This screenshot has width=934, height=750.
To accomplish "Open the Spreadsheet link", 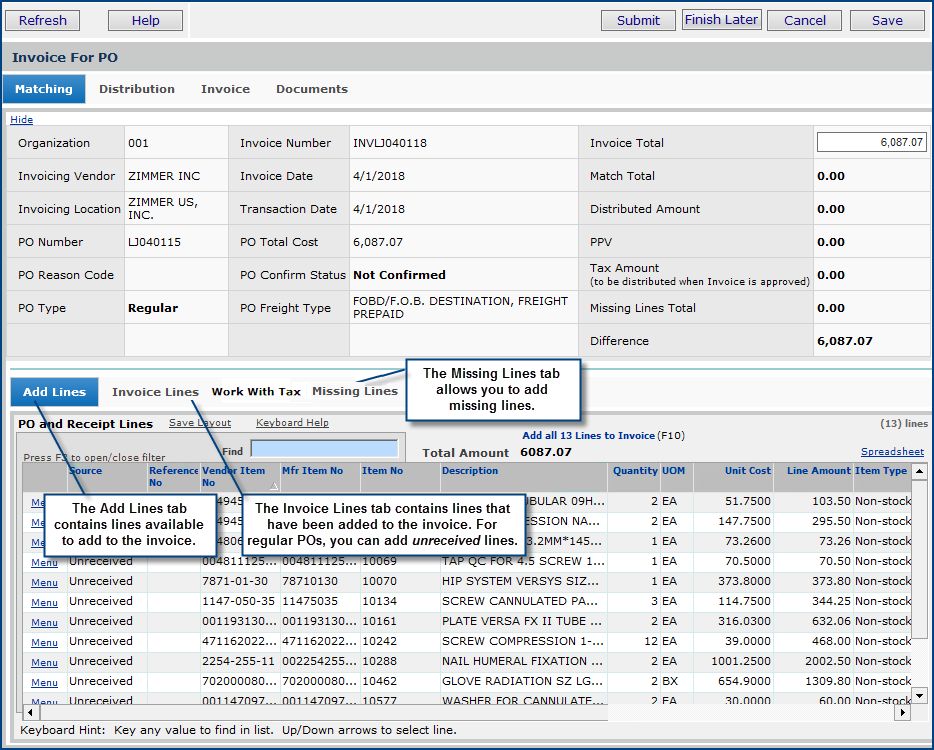I will click(x=893, y=452).
